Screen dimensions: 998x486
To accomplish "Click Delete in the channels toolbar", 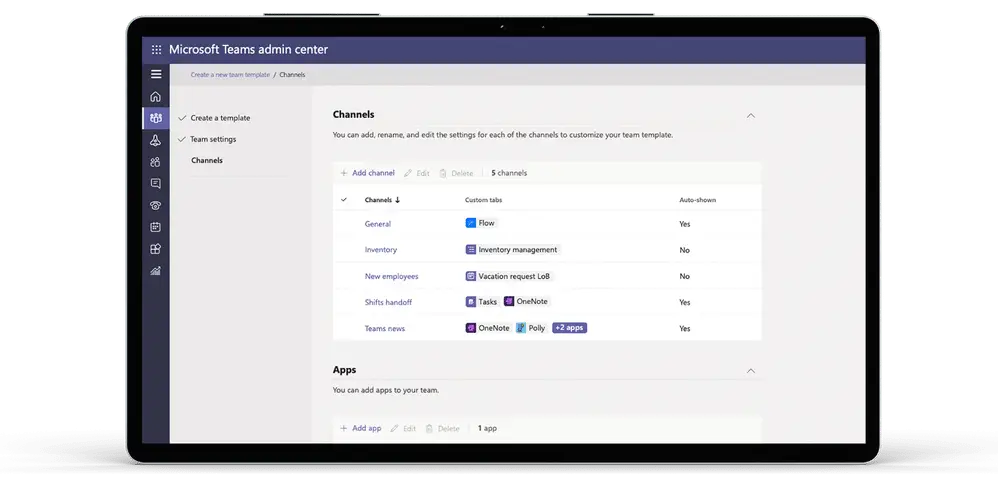I will pos(456,173).
